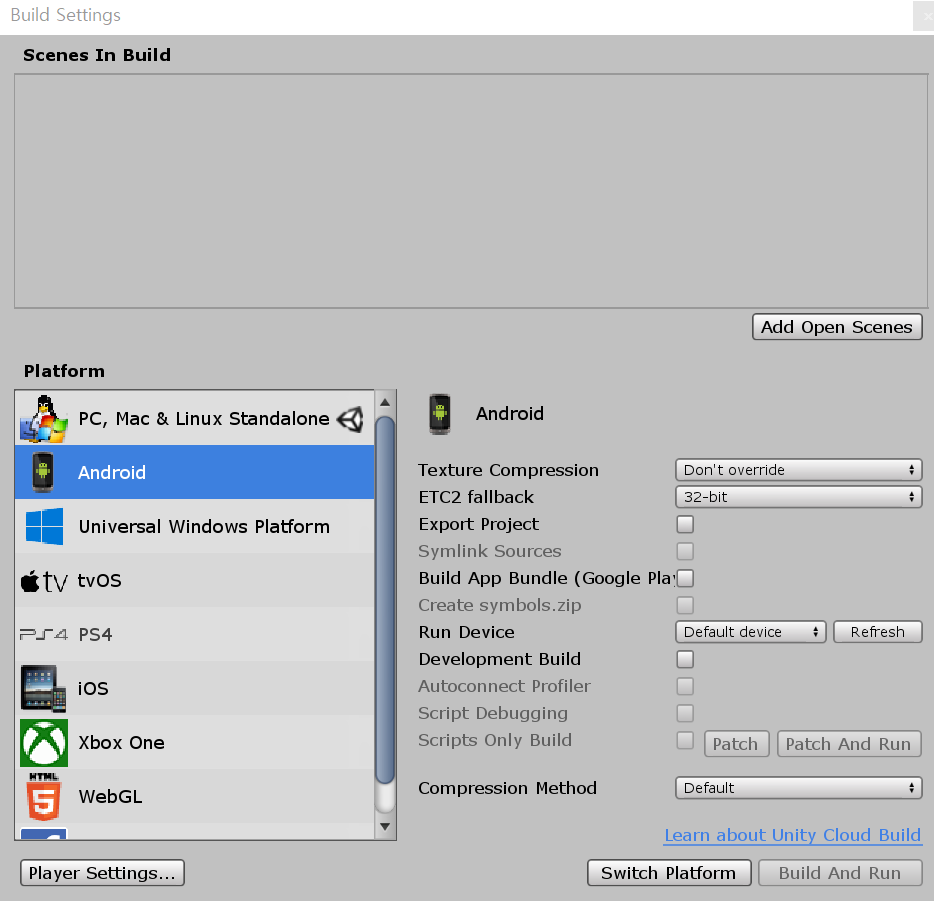The image size is (934, 901).
Task: Click the Android phone icon in platform list
Action: pyautogui.click(x=42, y=472)
